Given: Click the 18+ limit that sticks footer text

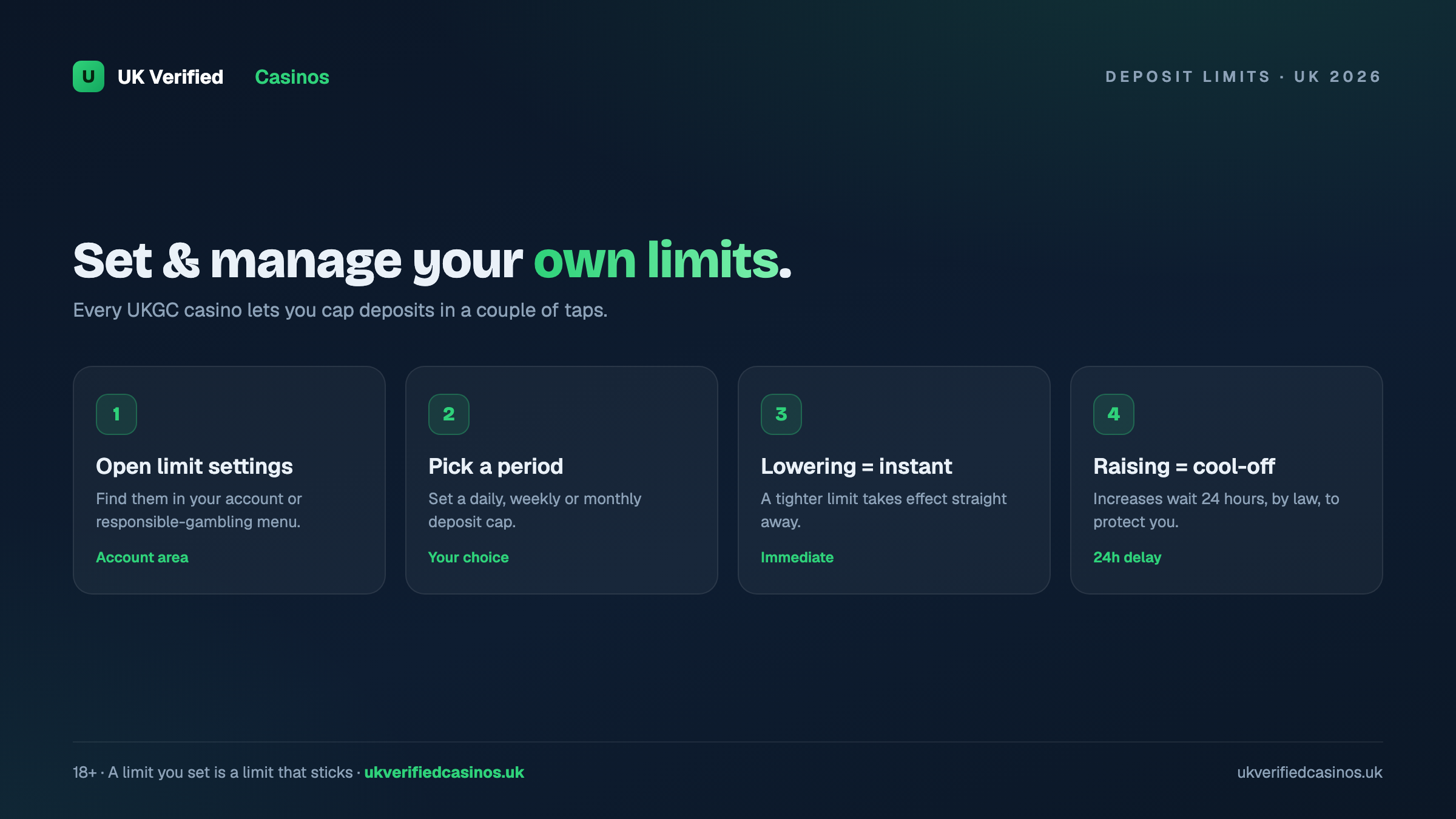Looking at the screenshot, I should pos(213,772).
